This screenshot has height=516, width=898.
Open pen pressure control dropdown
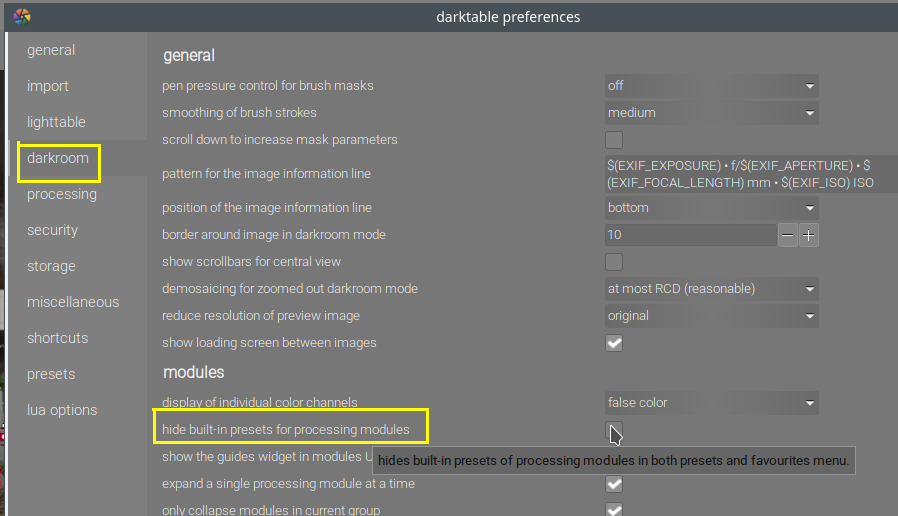tap(711, 86)
